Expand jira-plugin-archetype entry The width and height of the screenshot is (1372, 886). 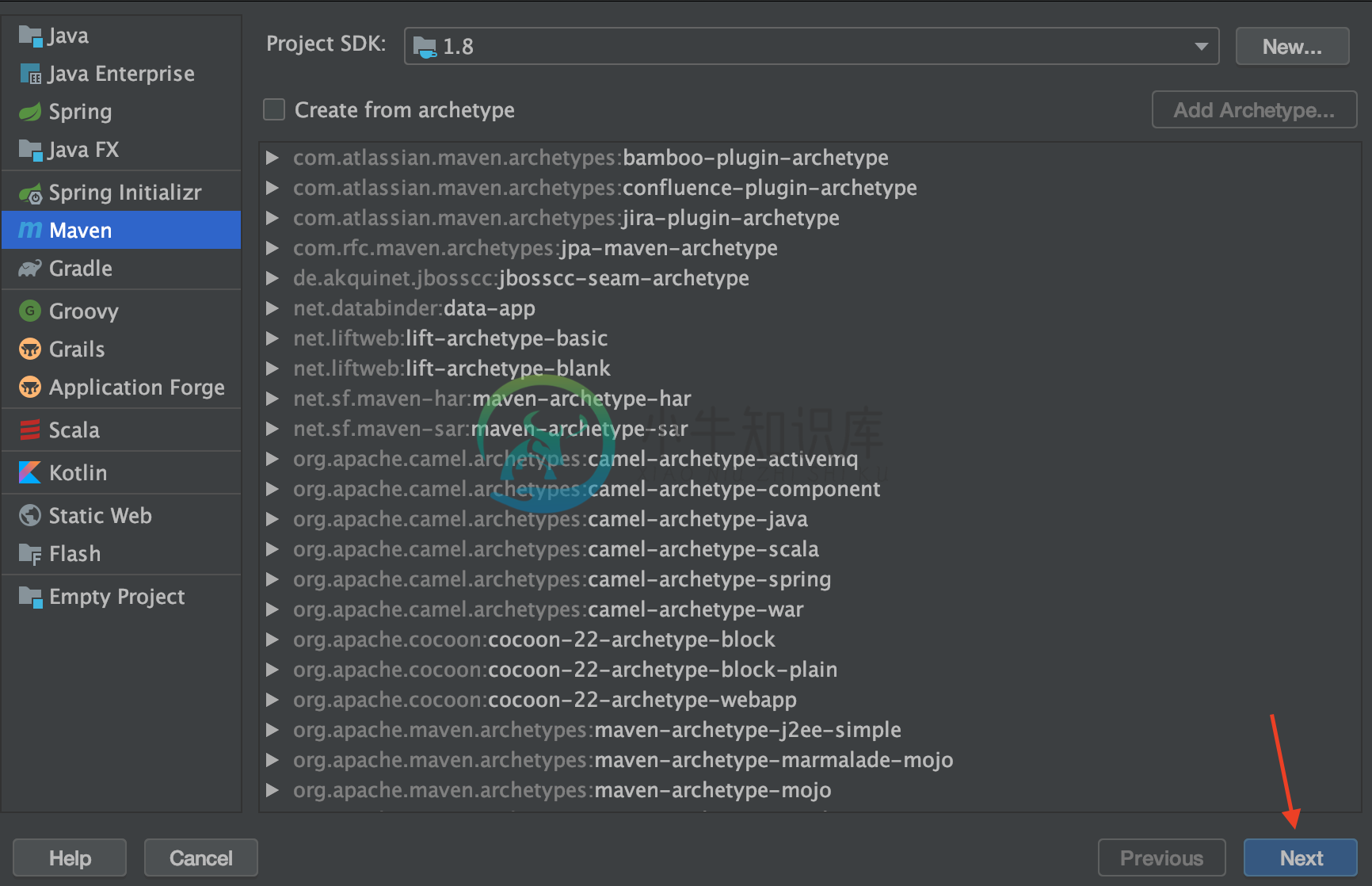click(272, 218)
